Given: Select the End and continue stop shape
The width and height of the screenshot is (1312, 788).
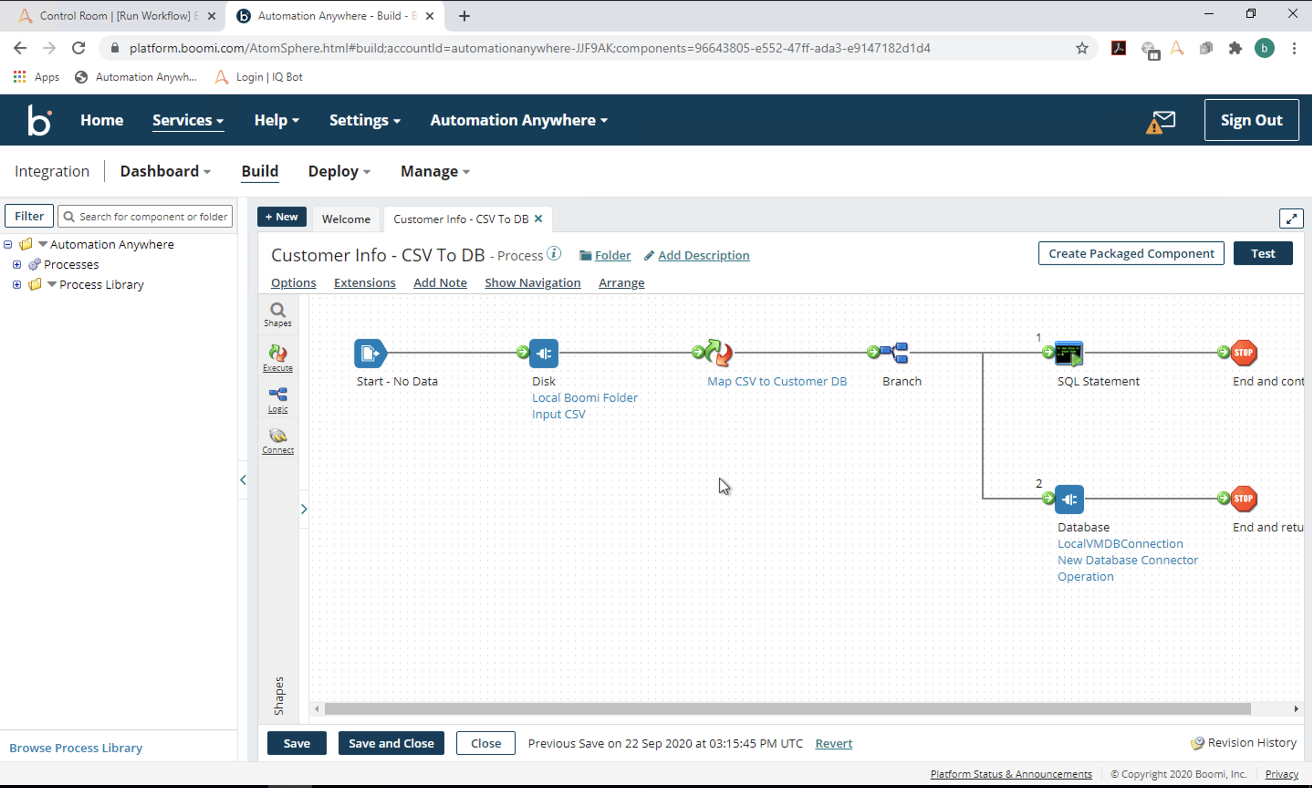Looking at the screenshot, I should point(1244,353).
